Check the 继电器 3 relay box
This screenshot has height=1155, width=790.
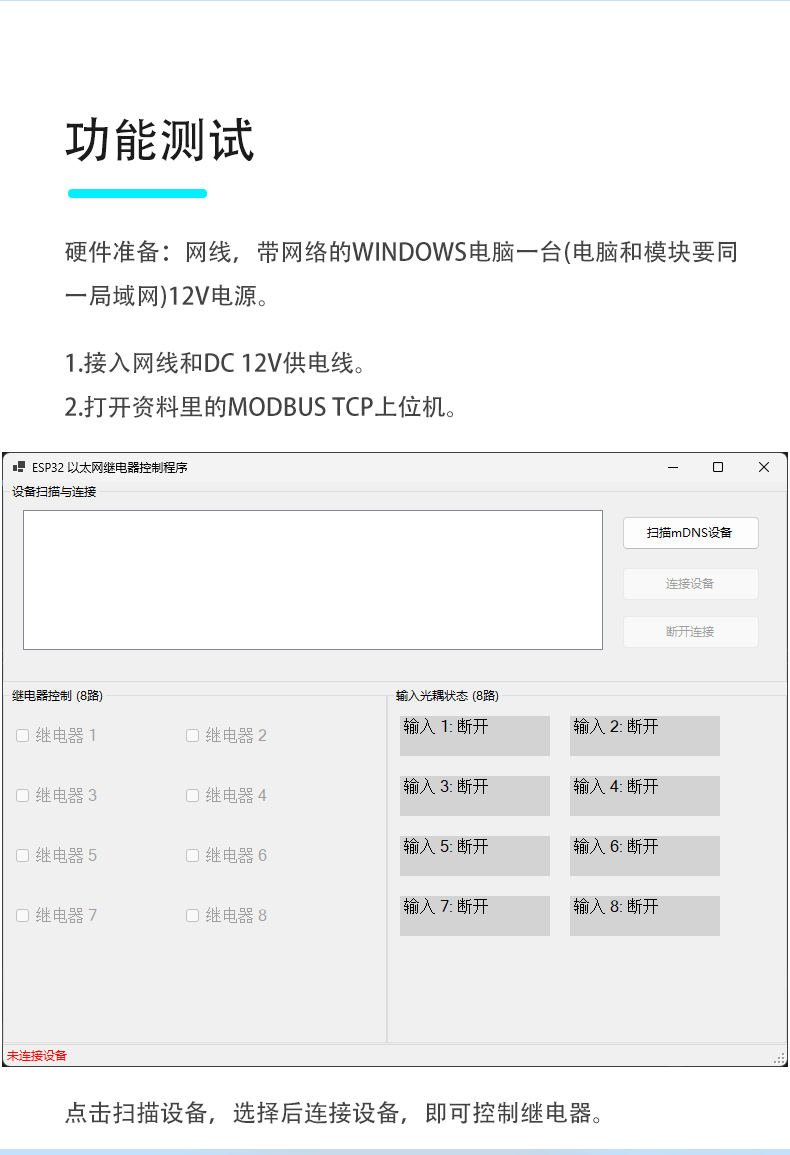point(23,796)
